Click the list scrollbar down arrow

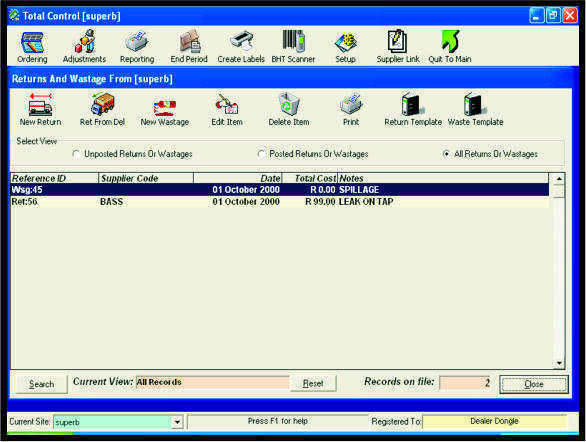(x=559, y=363)
